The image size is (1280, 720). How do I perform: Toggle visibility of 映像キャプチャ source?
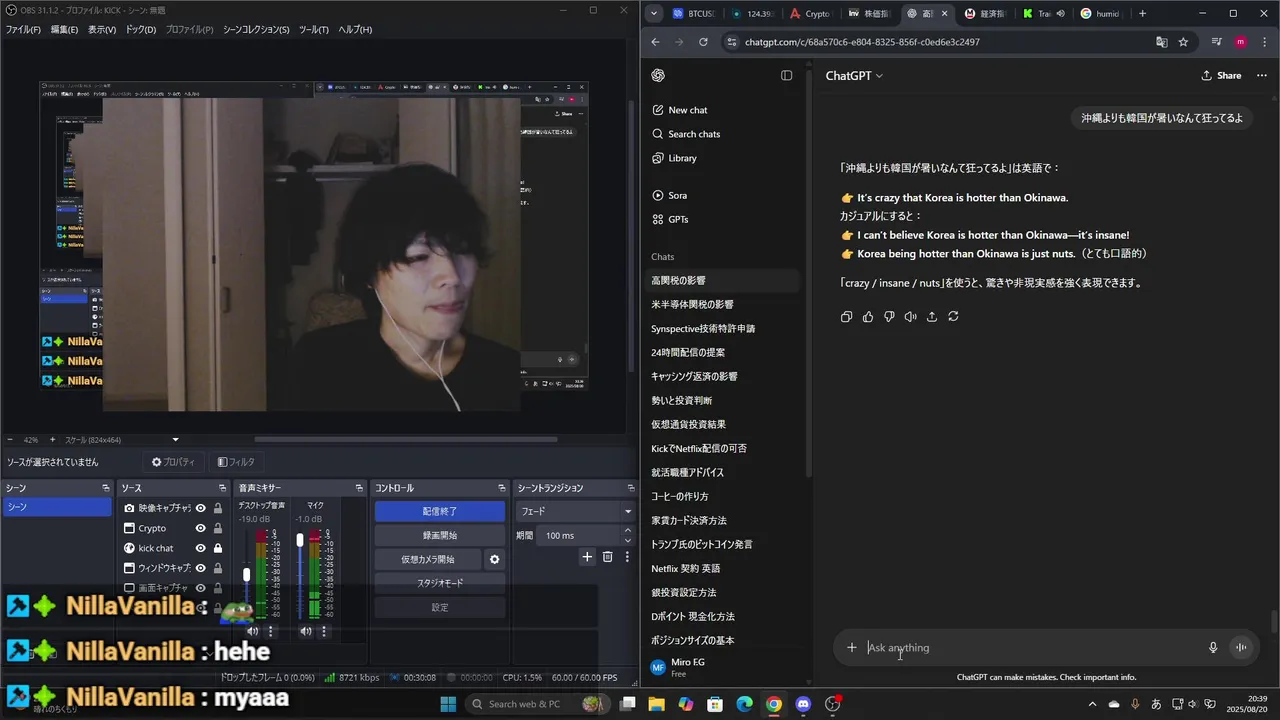[x=200, y=508]
